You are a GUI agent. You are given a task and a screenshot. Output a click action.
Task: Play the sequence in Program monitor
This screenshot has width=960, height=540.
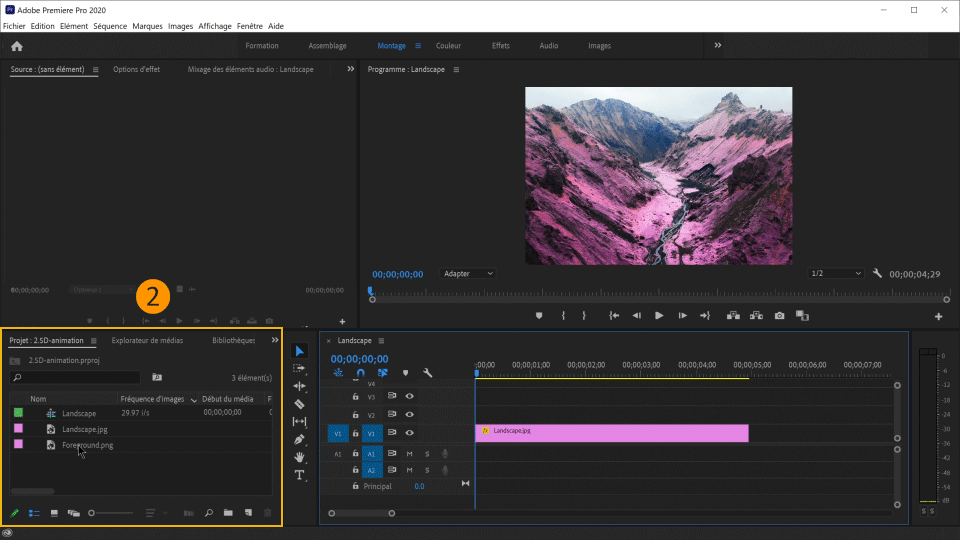pos(659,316)
